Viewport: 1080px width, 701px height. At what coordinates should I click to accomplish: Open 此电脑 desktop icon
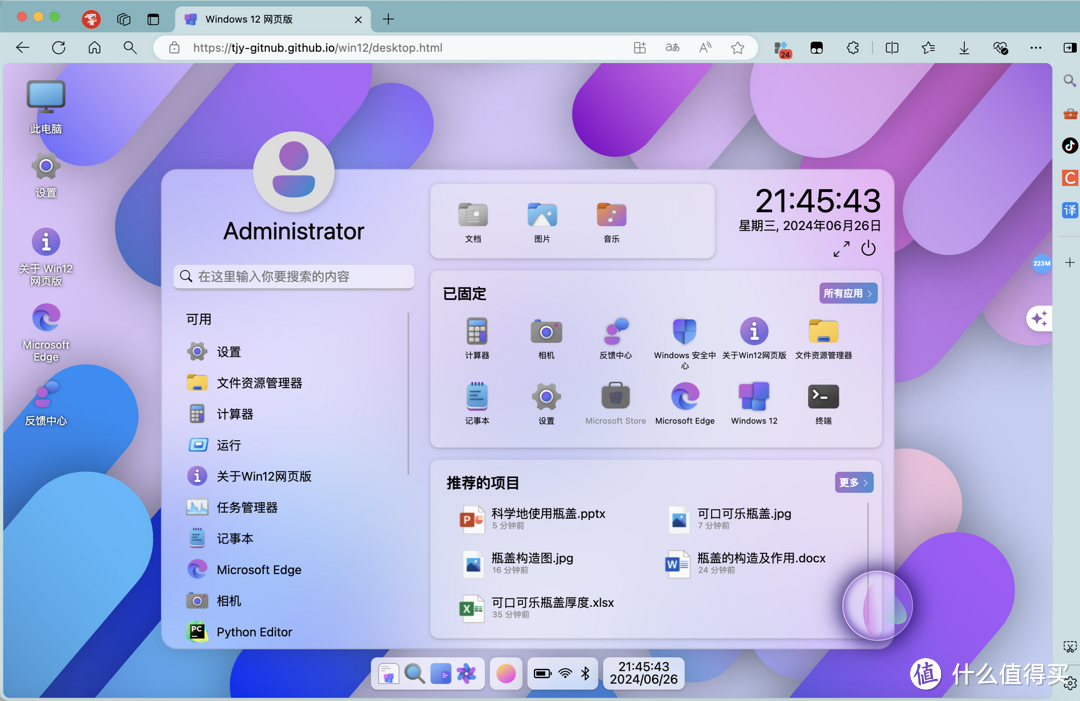[46, 107]
